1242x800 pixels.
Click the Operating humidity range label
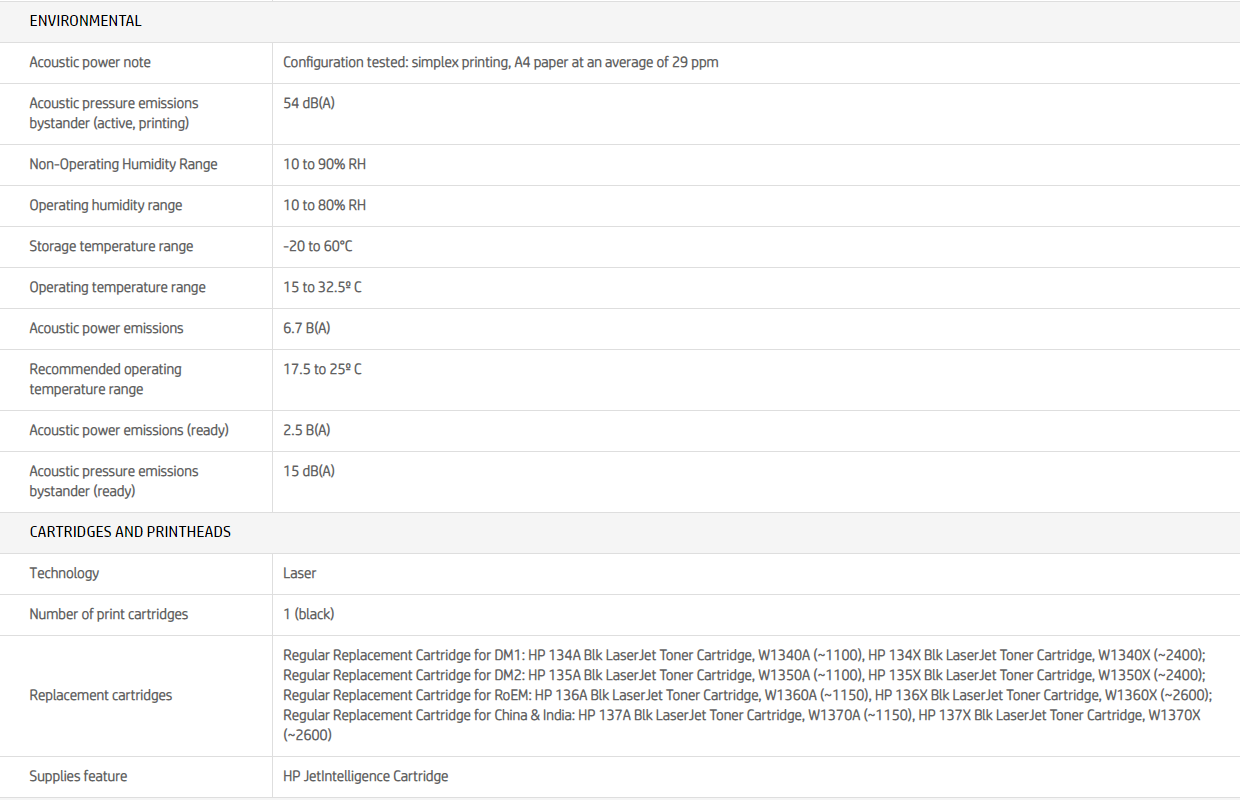click(106, 205)
